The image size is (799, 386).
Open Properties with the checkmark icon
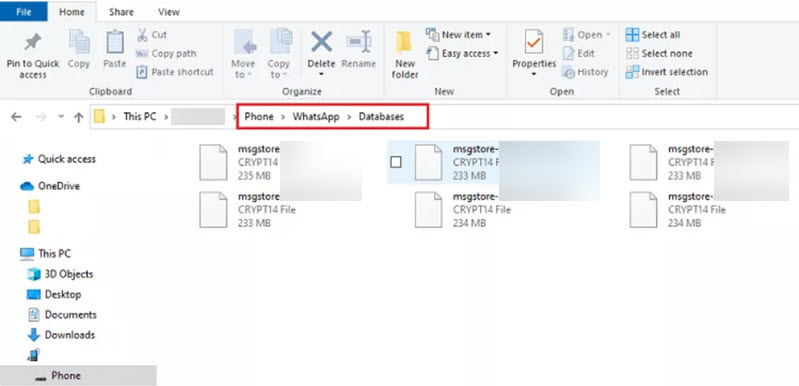(534, 42)
